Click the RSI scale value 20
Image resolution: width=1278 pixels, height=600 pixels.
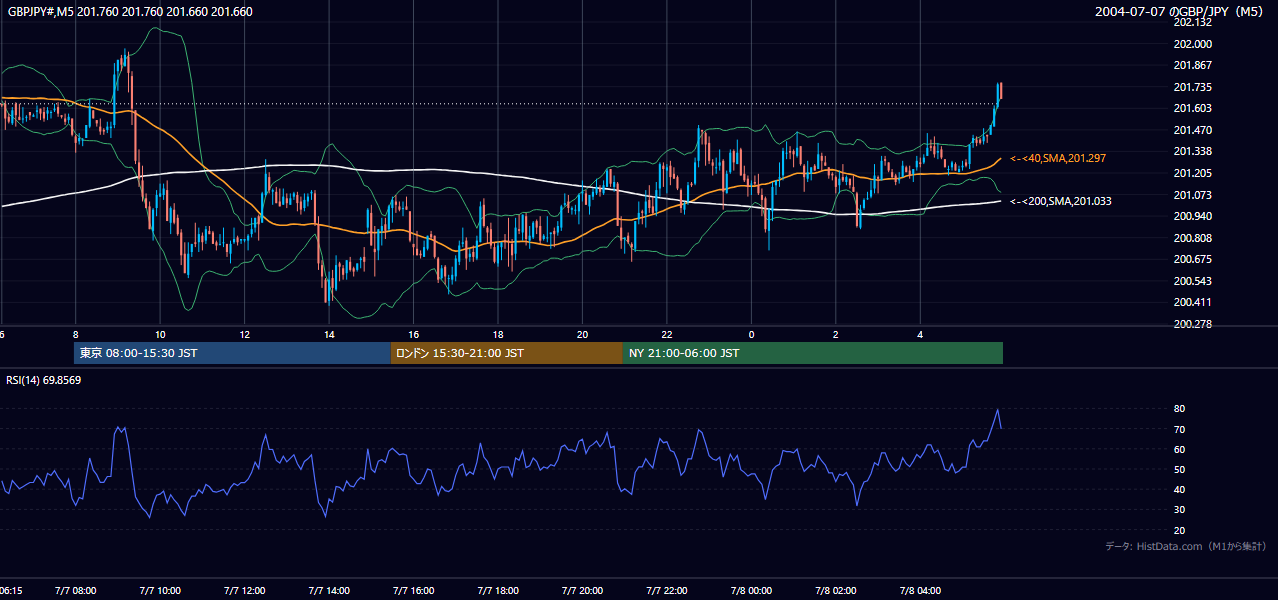pos(1180,530)
